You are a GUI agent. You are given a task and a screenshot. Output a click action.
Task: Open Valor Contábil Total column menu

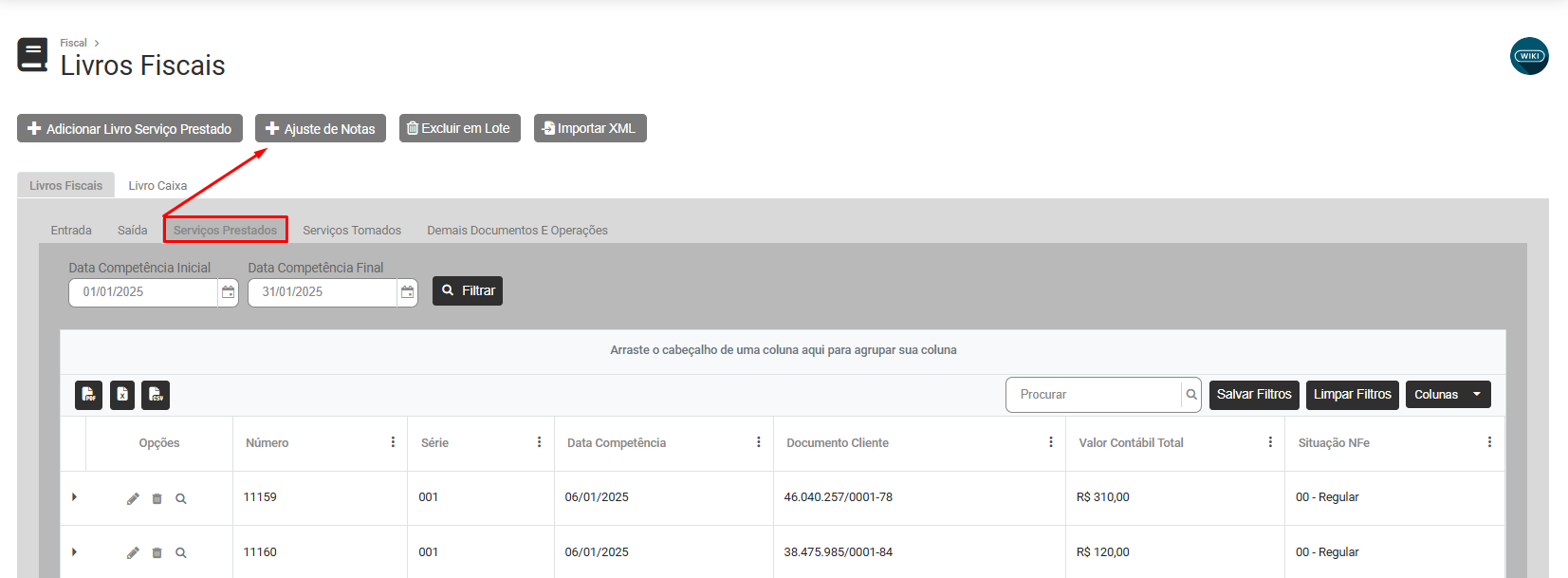coord(1270,442)
